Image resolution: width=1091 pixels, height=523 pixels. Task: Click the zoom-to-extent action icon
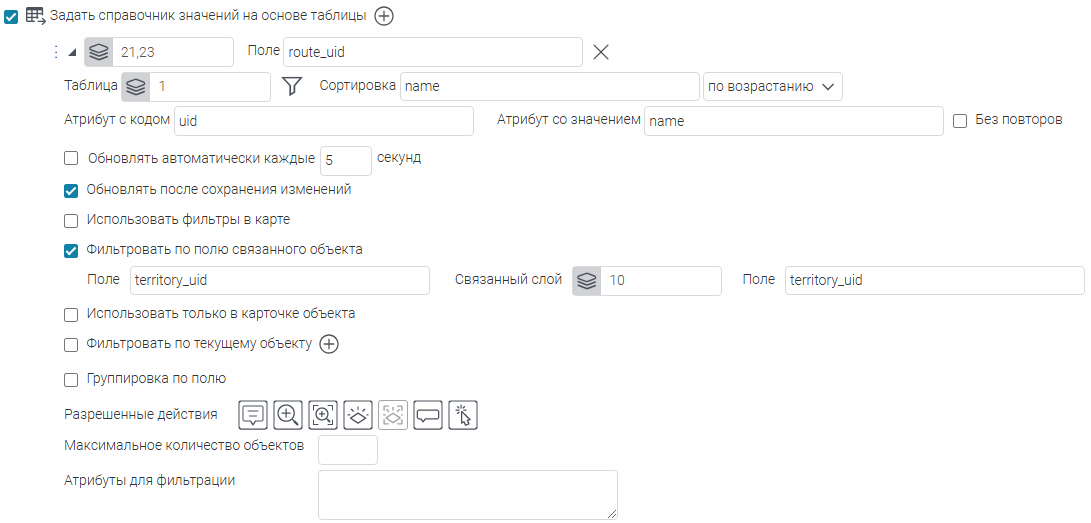point(323,415)
